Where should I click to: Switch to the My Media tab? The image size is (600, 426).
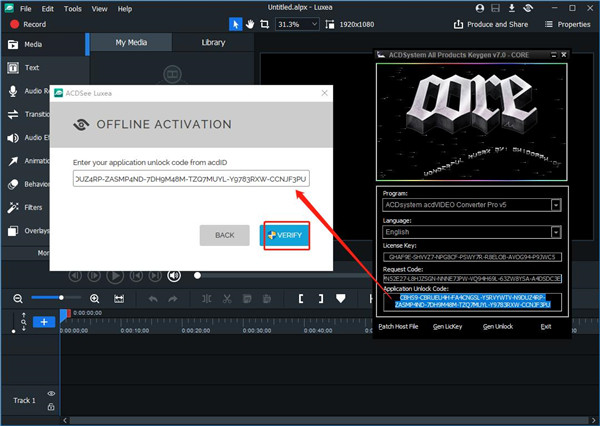tap(131, 42)
